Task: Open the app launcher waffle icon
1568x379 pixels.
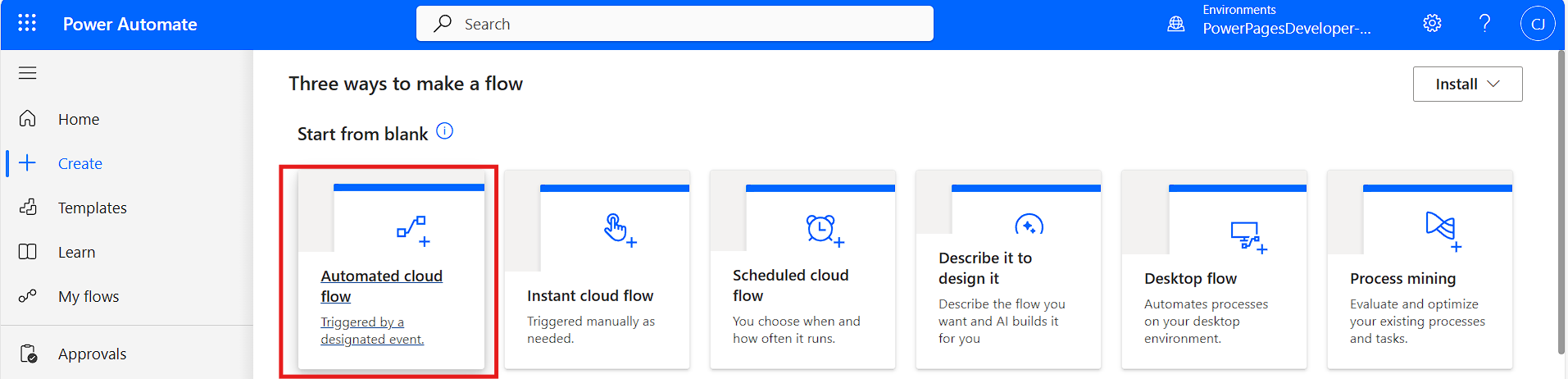Action: [x=27, y=23]
